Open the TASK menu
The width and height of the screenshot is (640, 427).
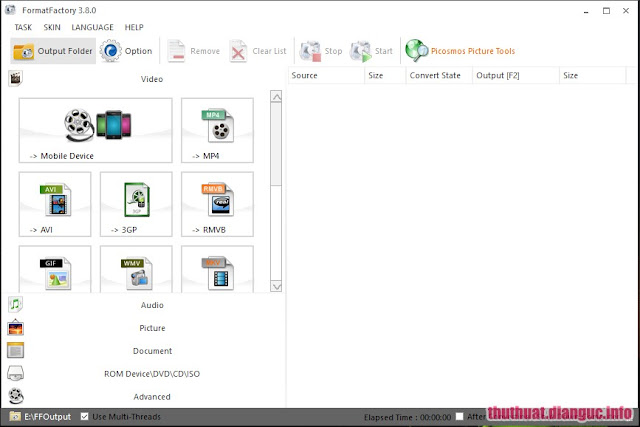[23, 27]
